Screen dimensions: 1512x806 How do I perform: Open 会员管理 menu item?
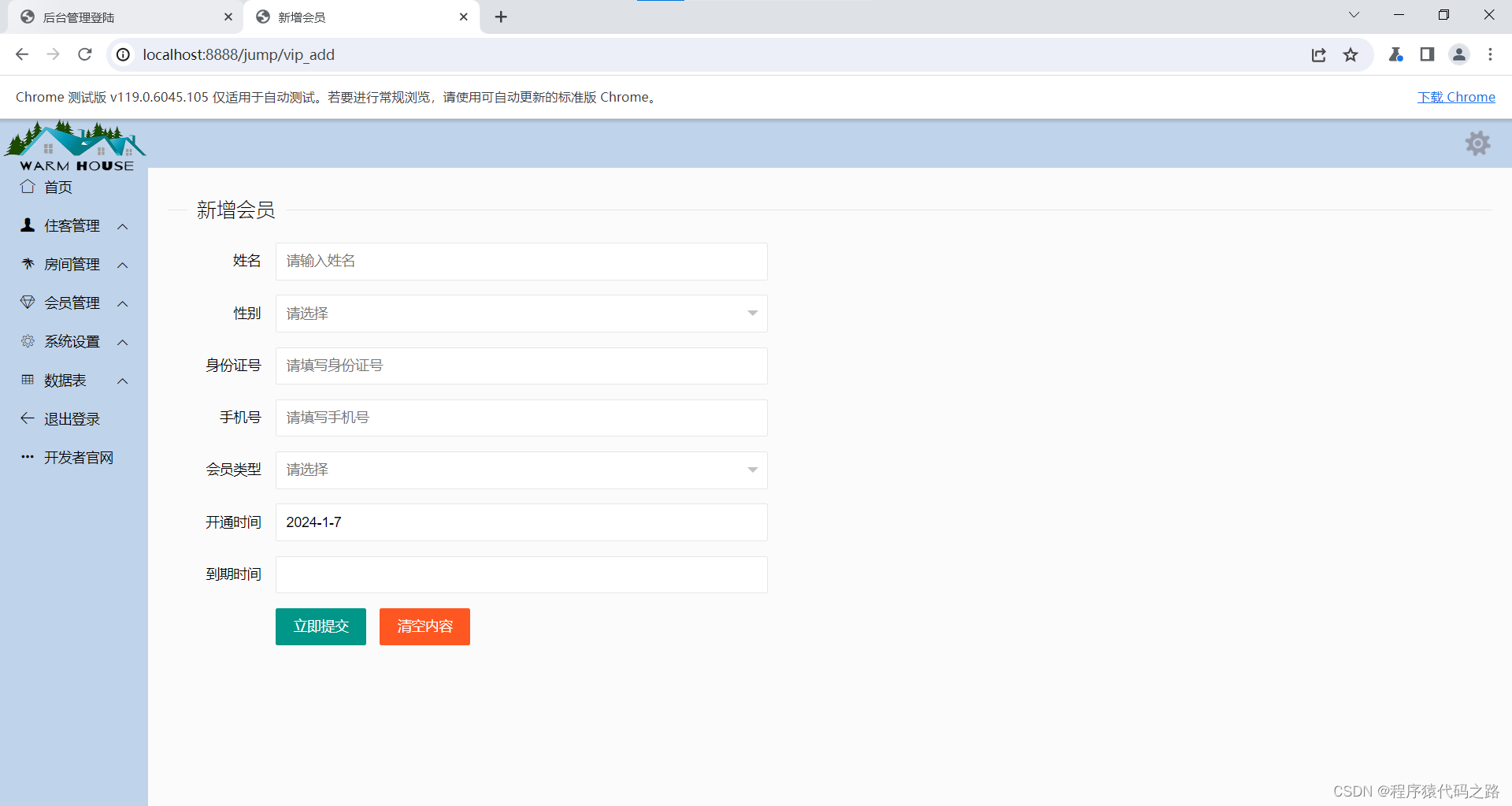click(74, 303)
